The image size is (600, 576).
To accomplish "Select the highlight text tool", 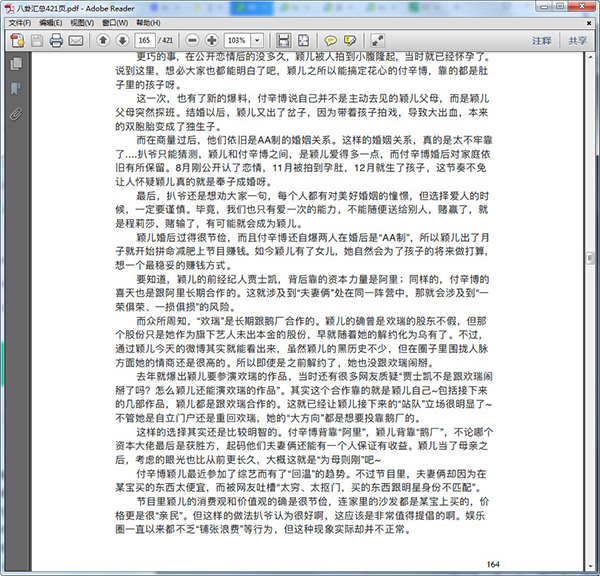I will click(x=350, y=40).
